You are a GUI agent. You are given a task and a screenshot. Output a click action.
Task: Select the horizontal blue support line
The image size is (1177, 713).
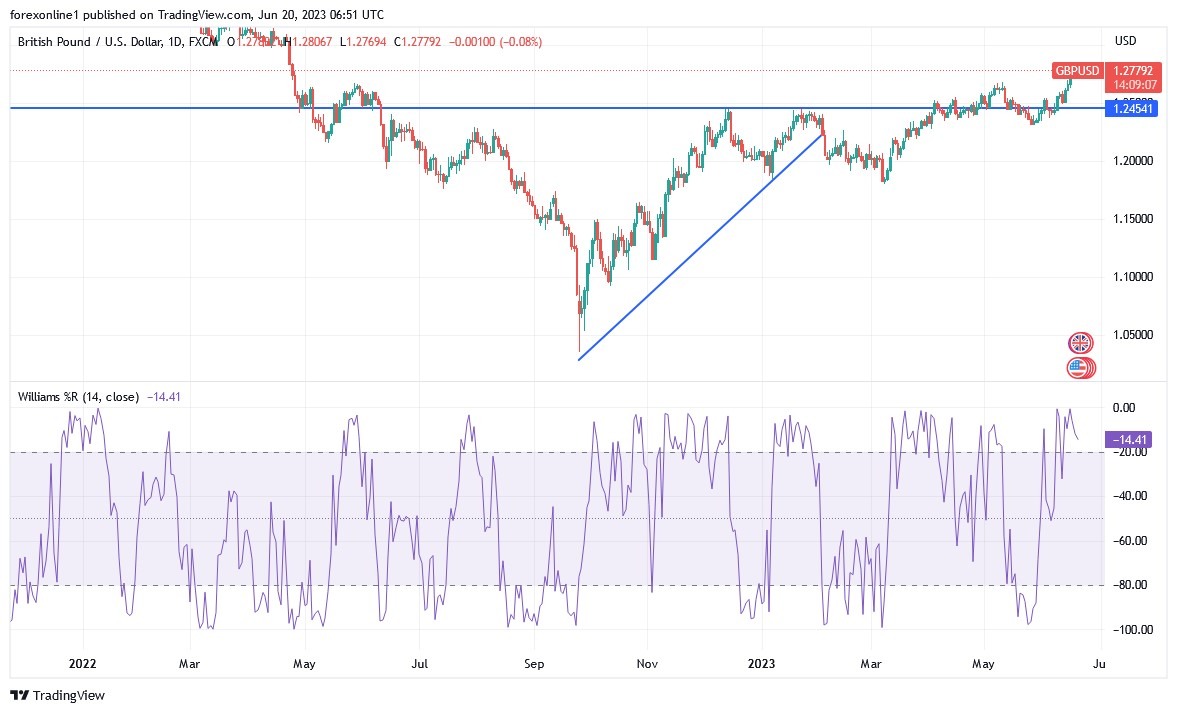[557, 108]
